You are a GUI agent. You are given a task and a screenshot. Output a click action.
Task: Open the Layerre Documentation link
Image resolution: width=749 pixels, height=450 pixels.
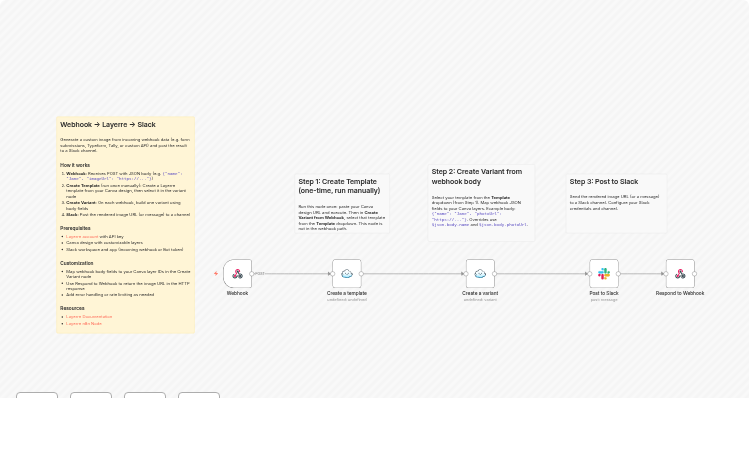pyautogui.click(x=89, y=317)
